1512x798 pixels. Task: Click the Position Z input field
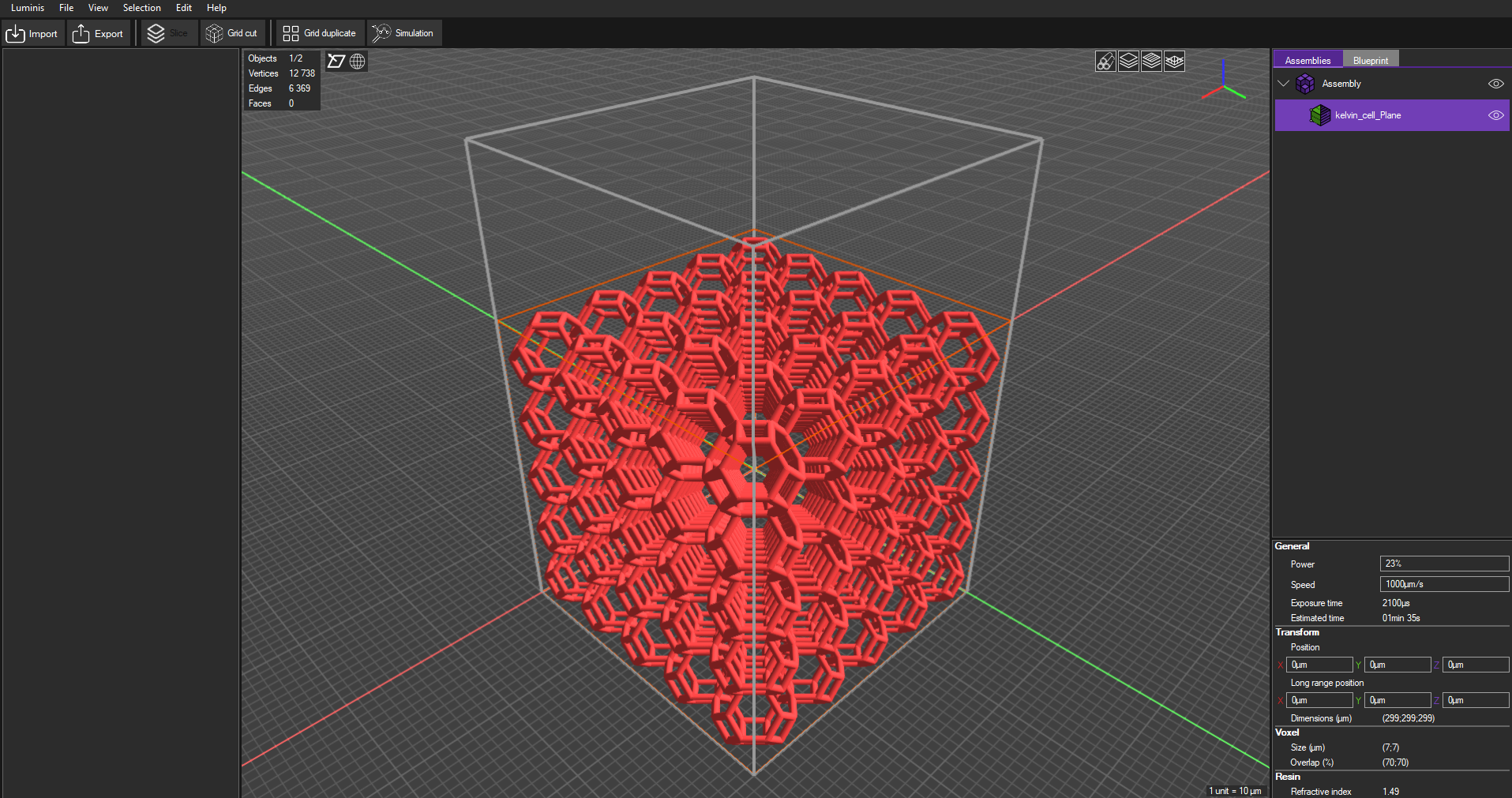click(x=1476, y=665)
